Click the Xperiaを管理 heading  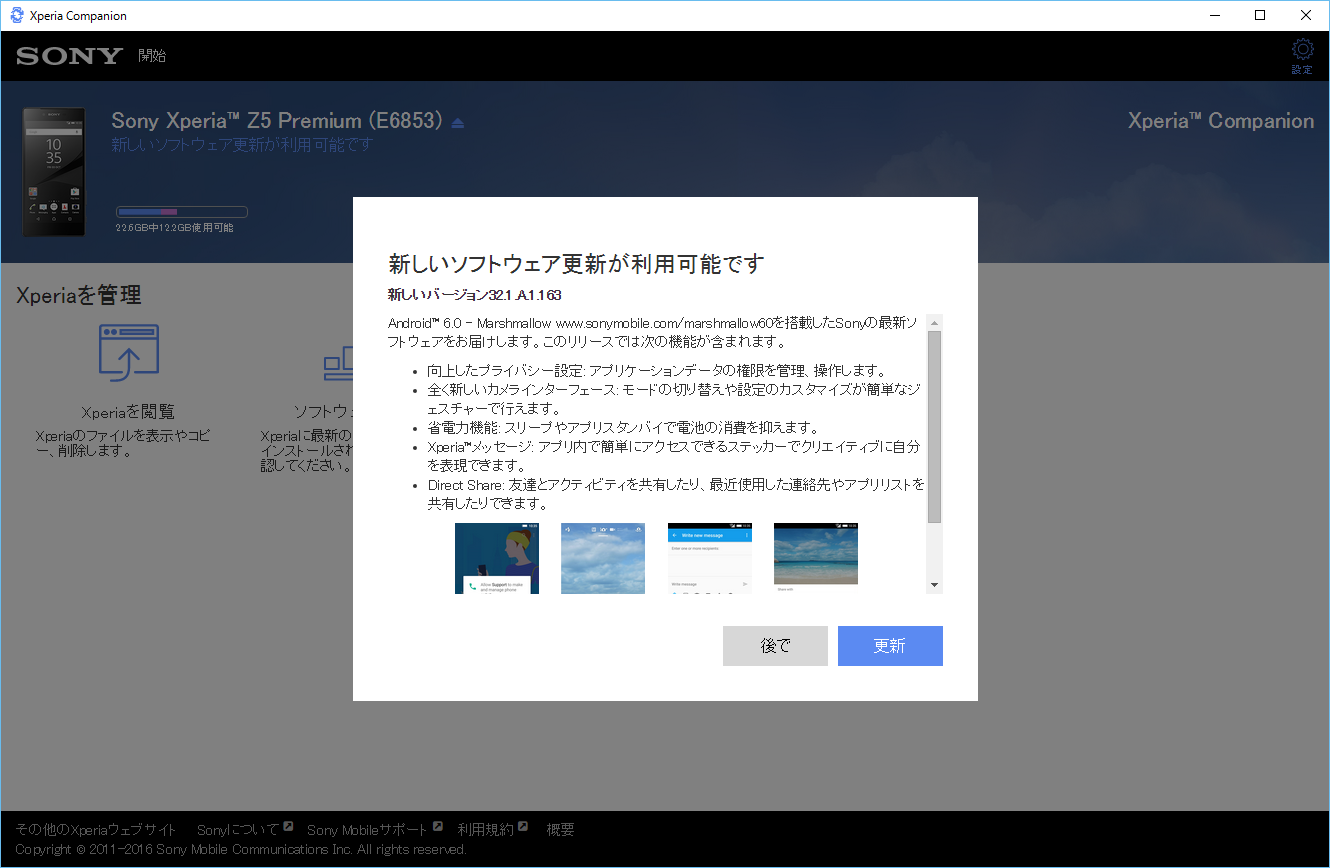pyautogui.click(x=79, y=295)
